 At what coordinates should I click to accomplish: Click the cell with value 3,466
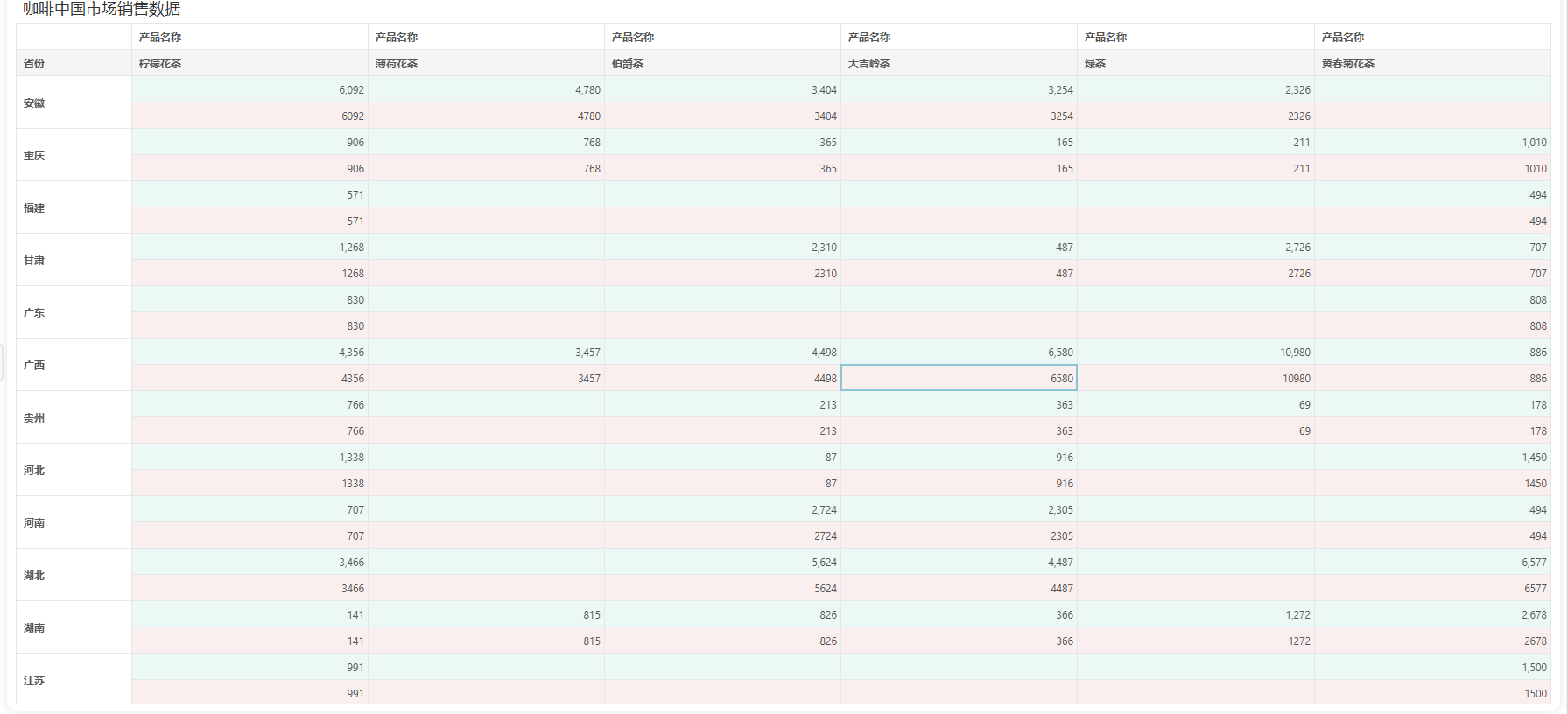[x=250, y=562]
